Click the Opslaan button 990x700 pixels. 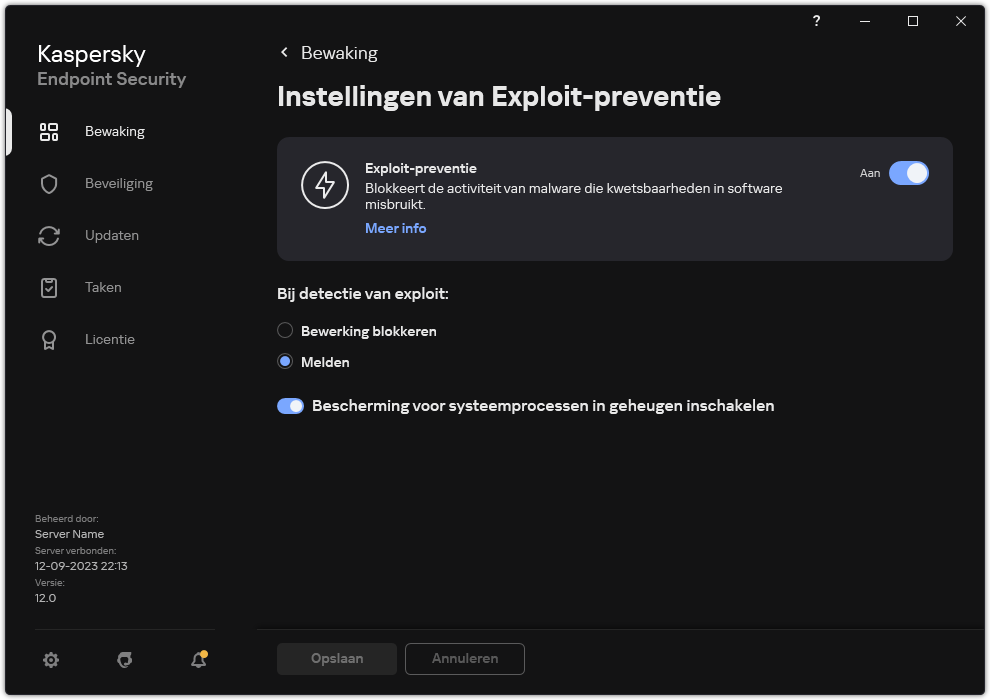[336, 658]
